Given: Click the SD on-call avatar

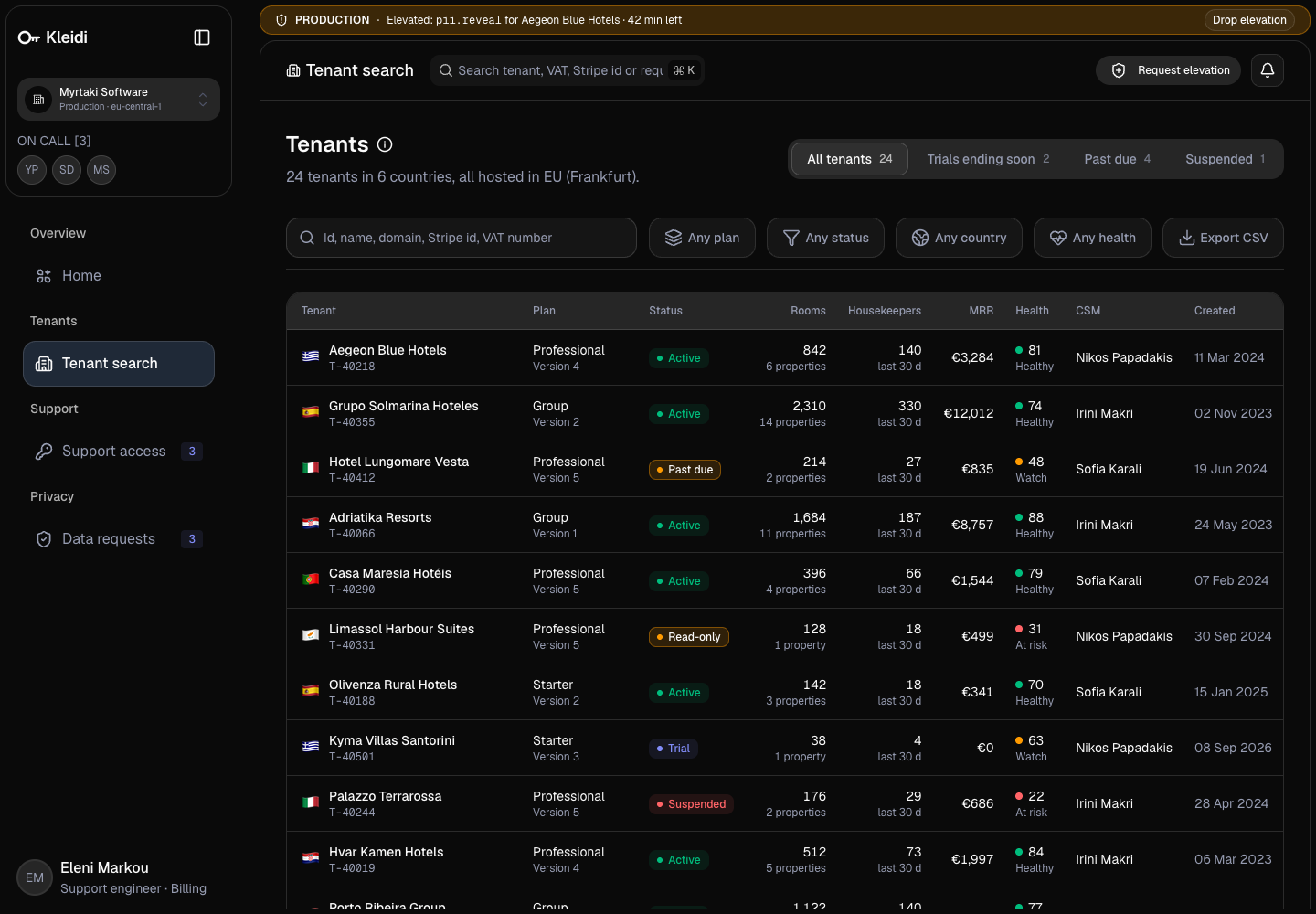Looking at the screenshot, I should click(x=67, y=170).
